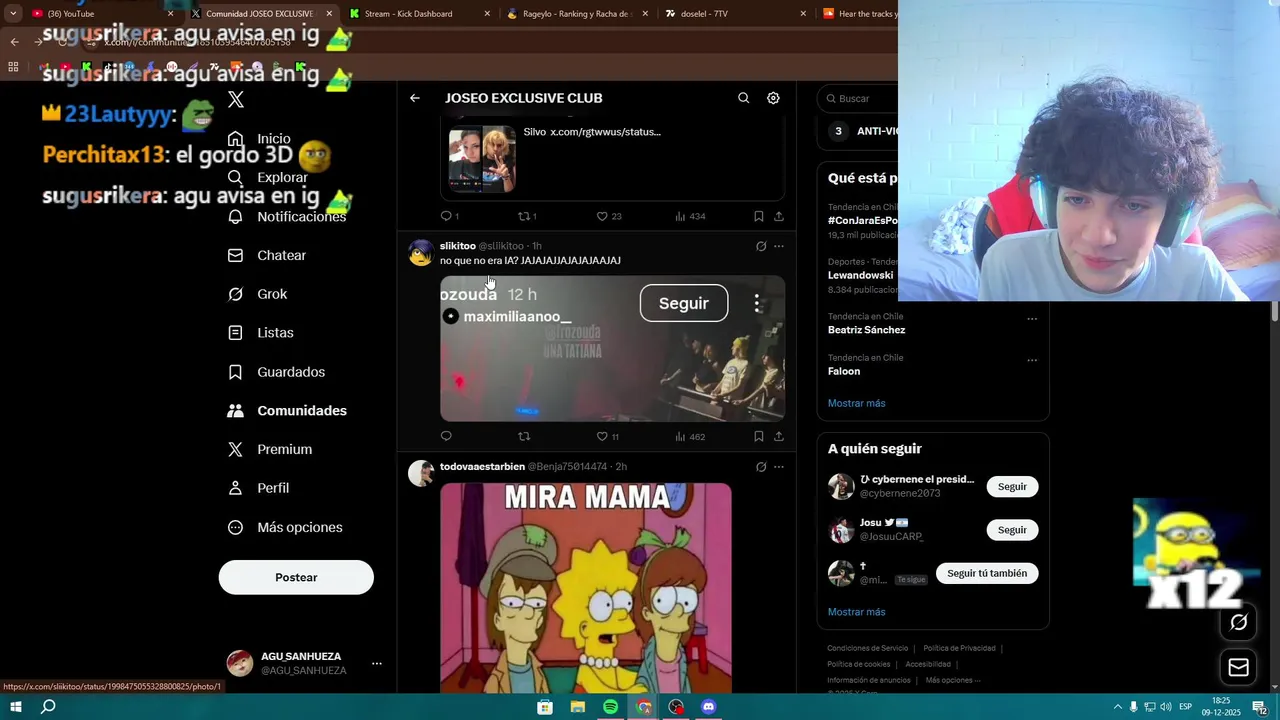This screenshot has width=1280, height=720.
Task: Open Grok icon on slikitoo post header
Action: click(761, 246)
